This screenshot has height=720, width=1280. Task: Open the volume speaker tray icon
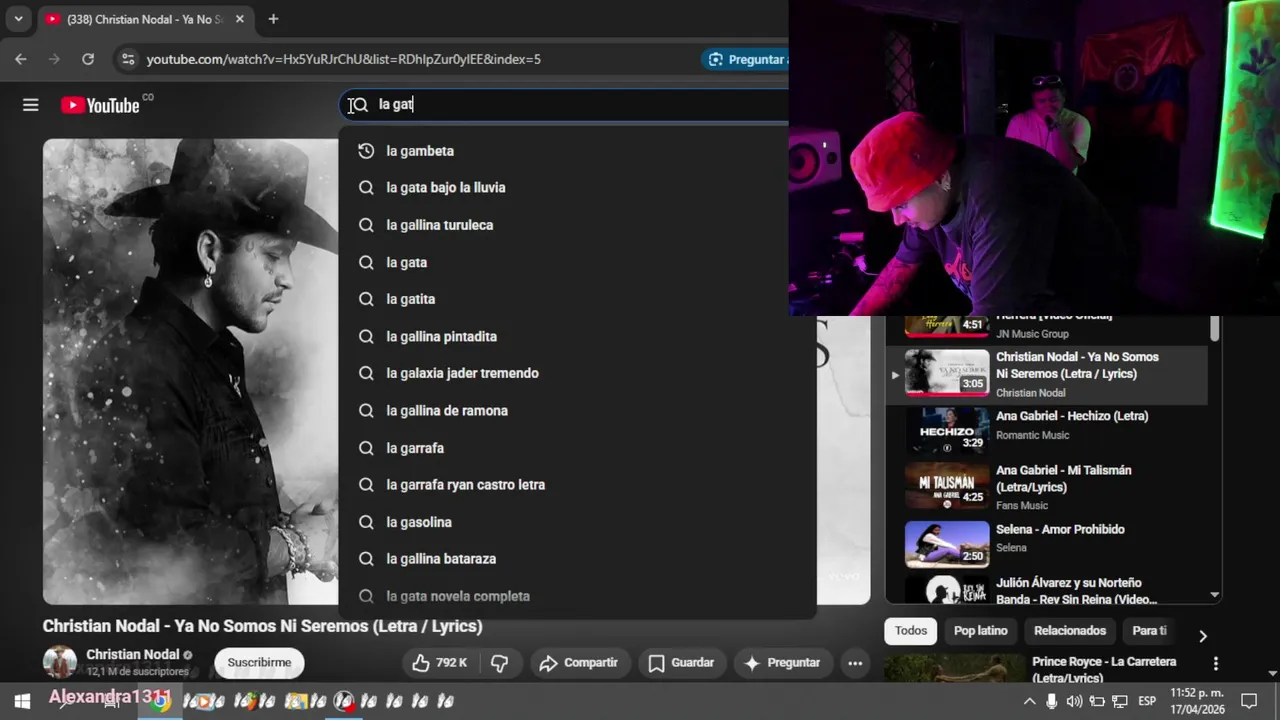1074,701
